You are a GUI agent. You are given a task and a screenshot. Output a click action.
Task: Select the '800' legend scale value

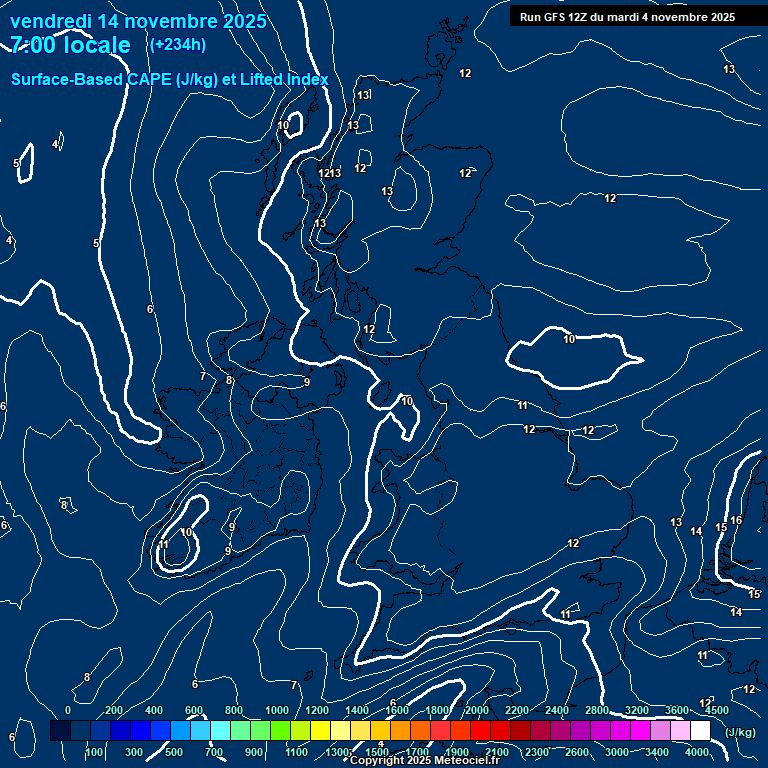click(x=234, y=710)
